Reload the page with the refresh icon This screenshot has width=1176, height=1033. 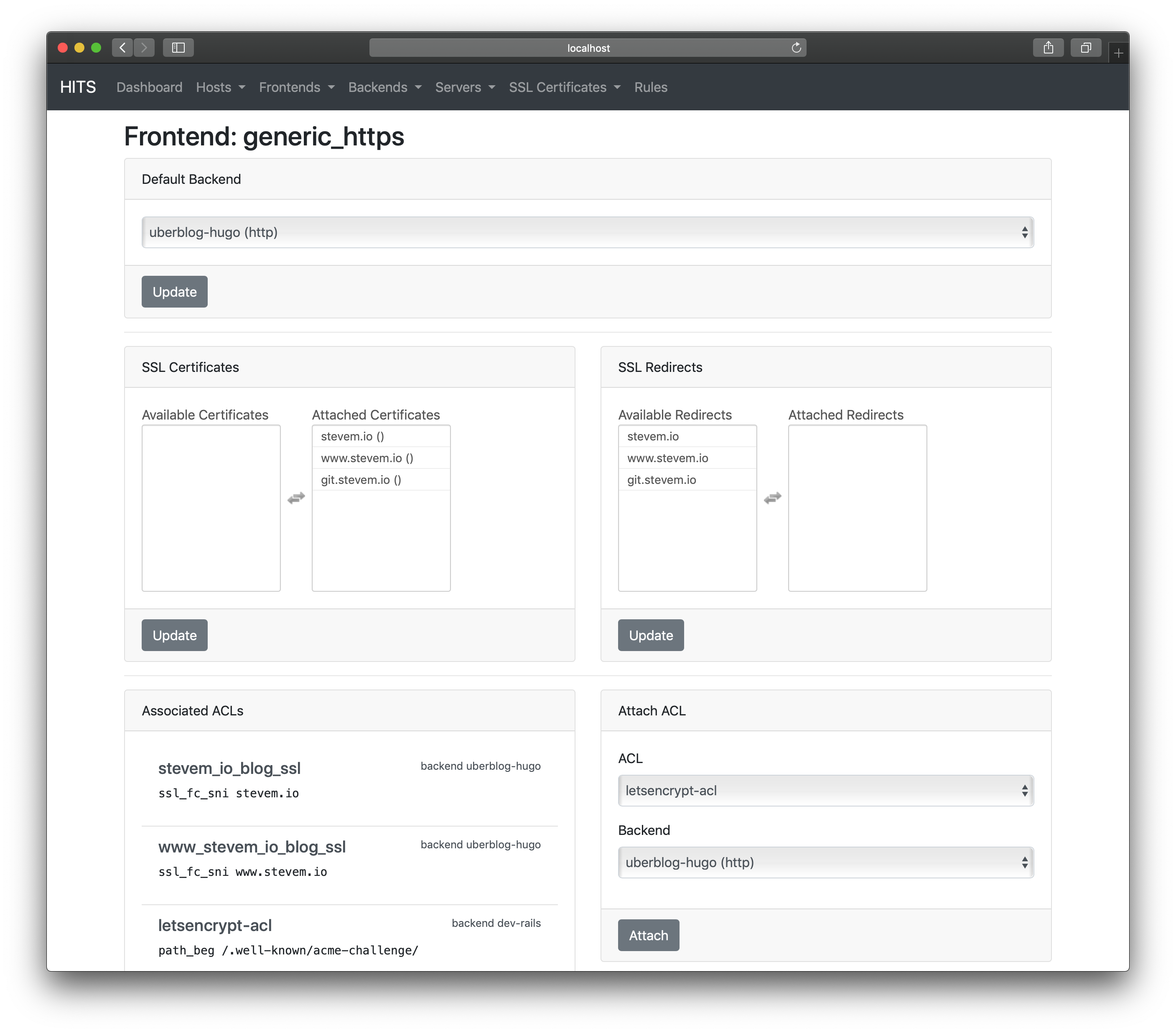tap(796, 48)
